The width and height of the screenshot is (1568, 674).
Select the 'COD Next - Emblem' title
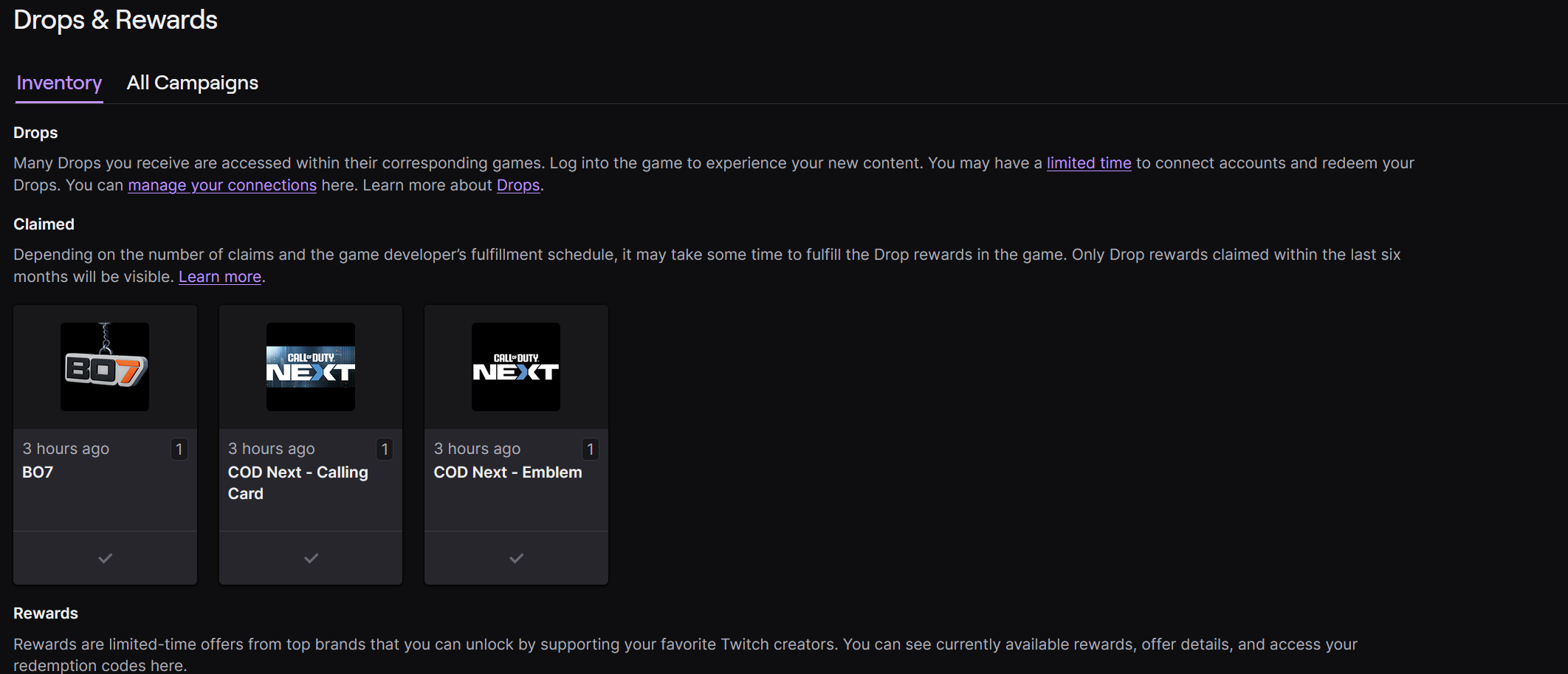point(507,472)
